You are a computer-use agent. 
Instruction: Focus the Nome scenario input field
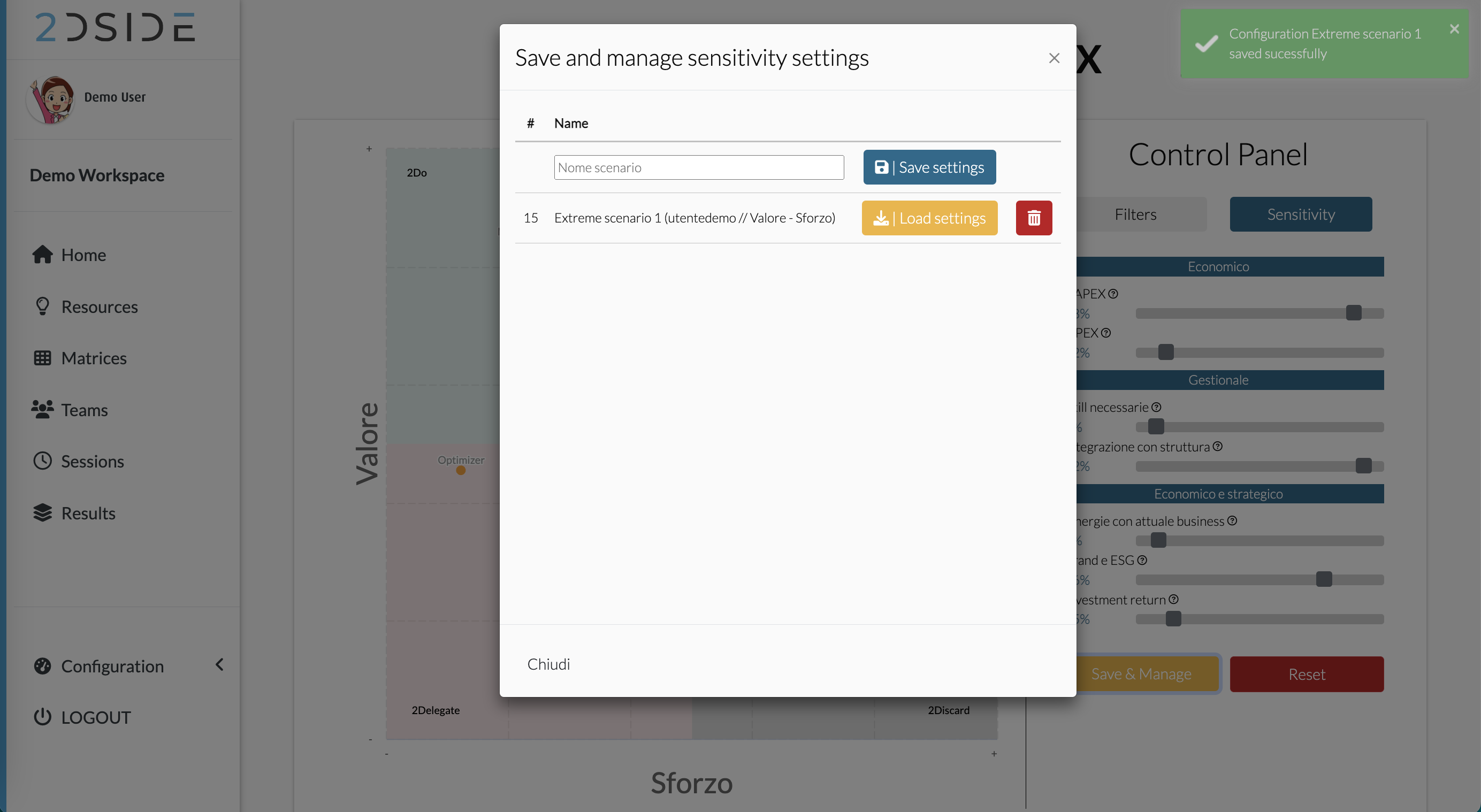point(699,167)
